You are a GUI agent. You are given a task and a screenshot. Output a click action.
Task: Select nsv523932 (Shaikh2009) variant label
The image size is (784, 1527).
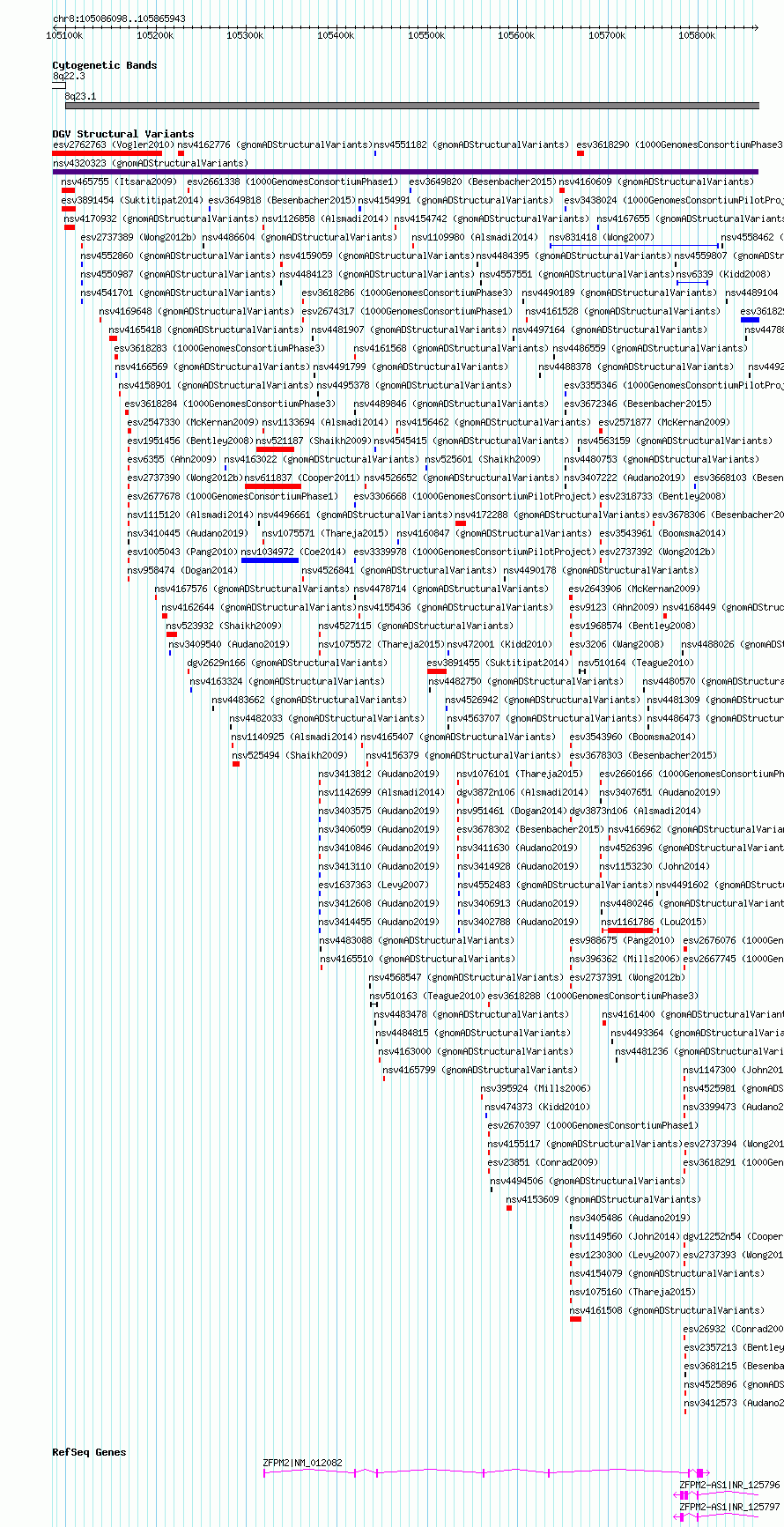point(224,626)
